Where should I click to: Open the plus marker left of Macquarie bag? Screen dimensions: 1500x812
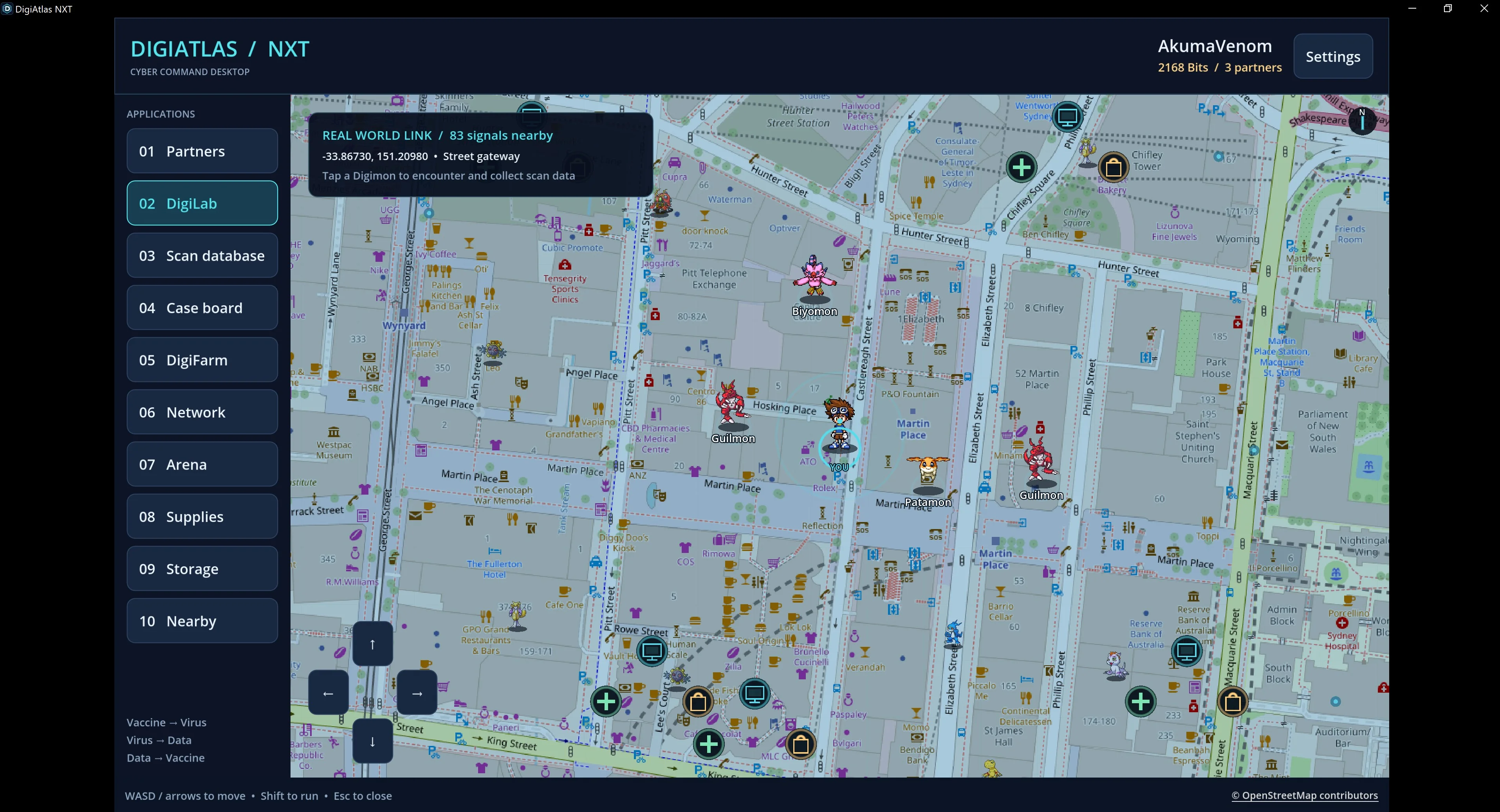[1140, 702]
